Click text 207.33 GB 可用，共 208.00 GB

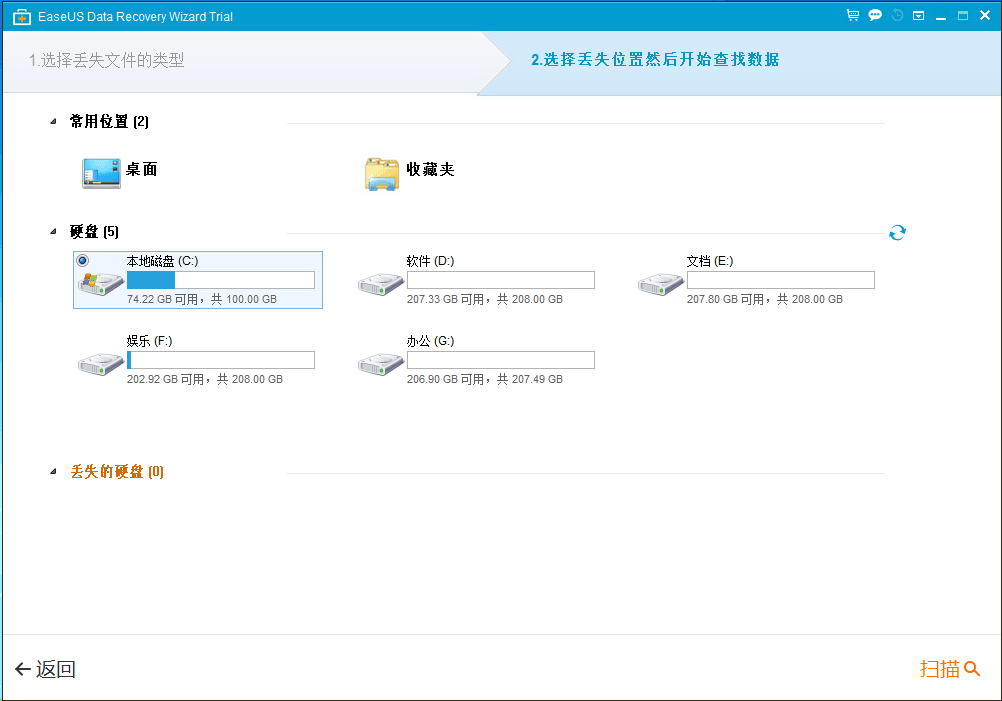coord(484,299)
